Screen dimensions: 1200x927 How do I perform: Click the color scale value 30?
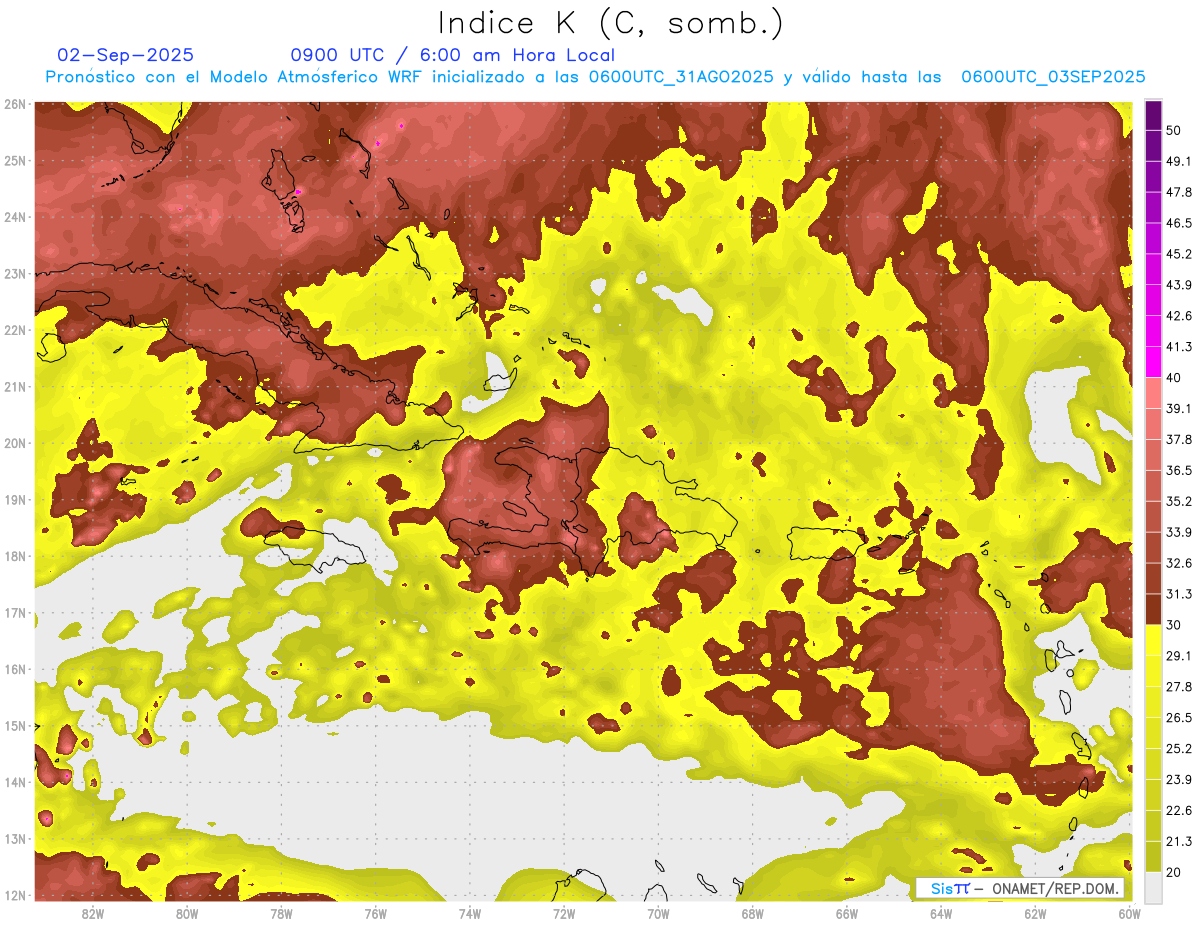(1174, 625)
